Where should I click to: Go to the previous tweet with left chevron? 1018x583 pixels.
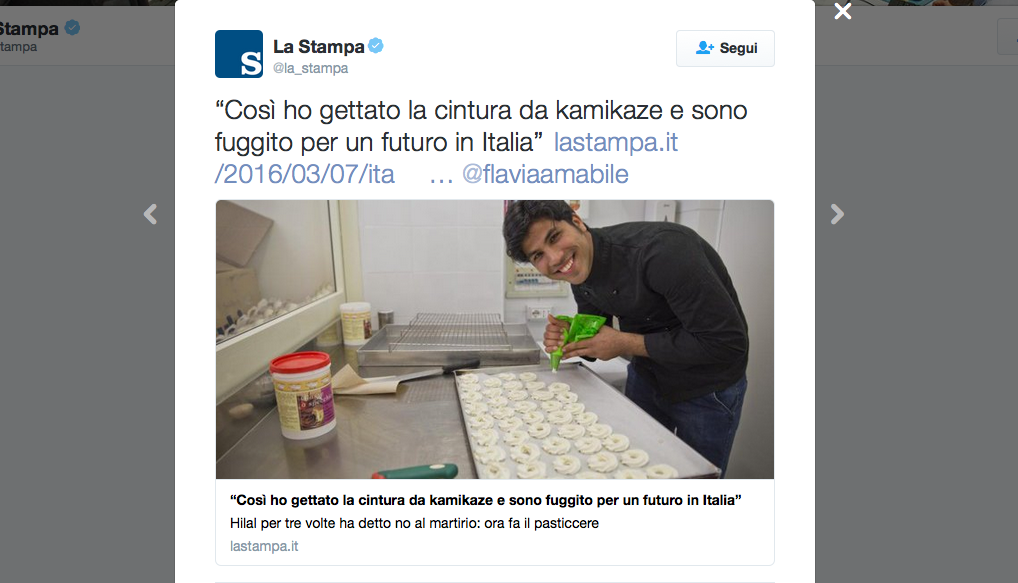pyautogui.click(x=150, y=214)
